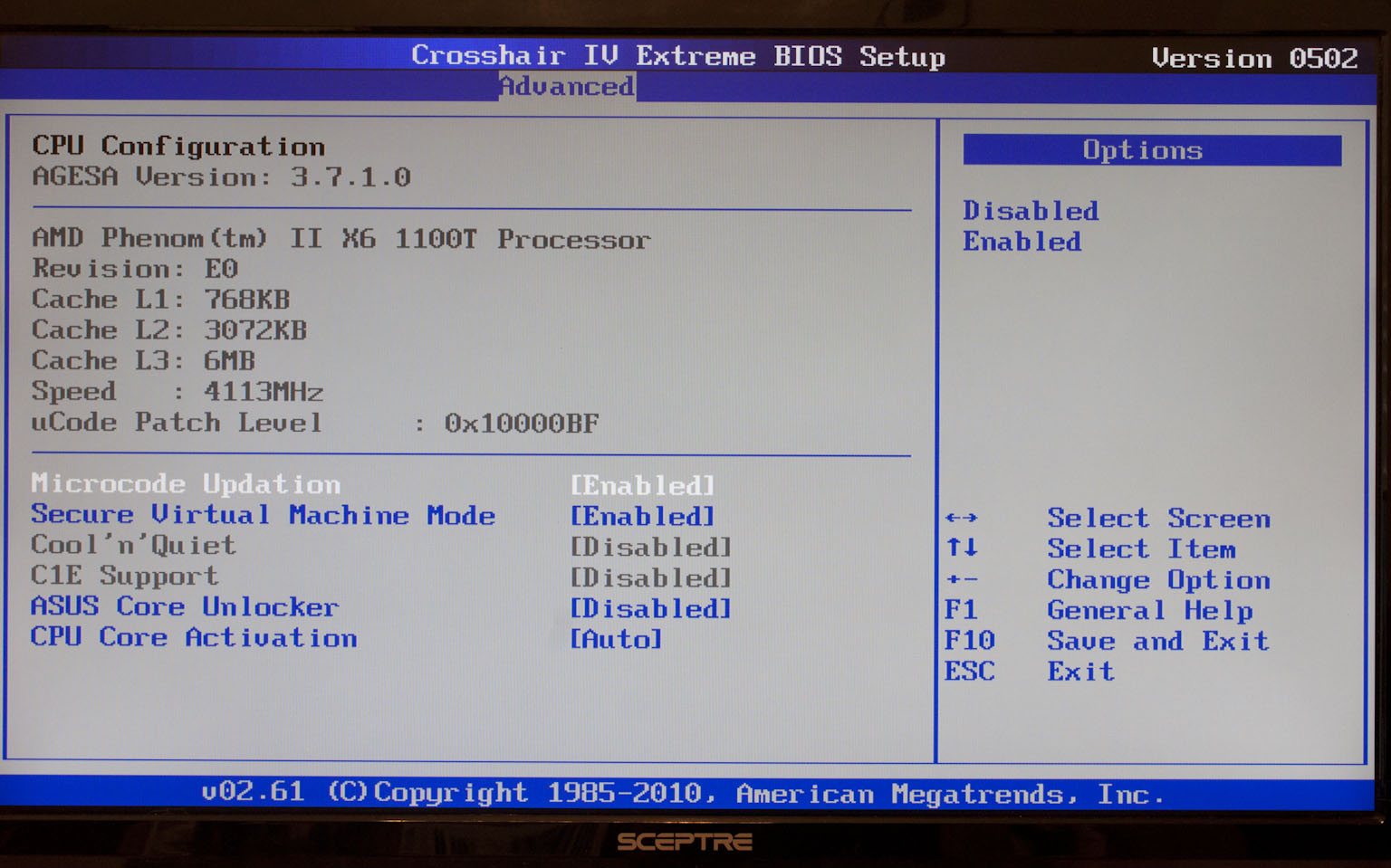Click Version 0502 text
1391x868 pixels.
[1255, 59]
